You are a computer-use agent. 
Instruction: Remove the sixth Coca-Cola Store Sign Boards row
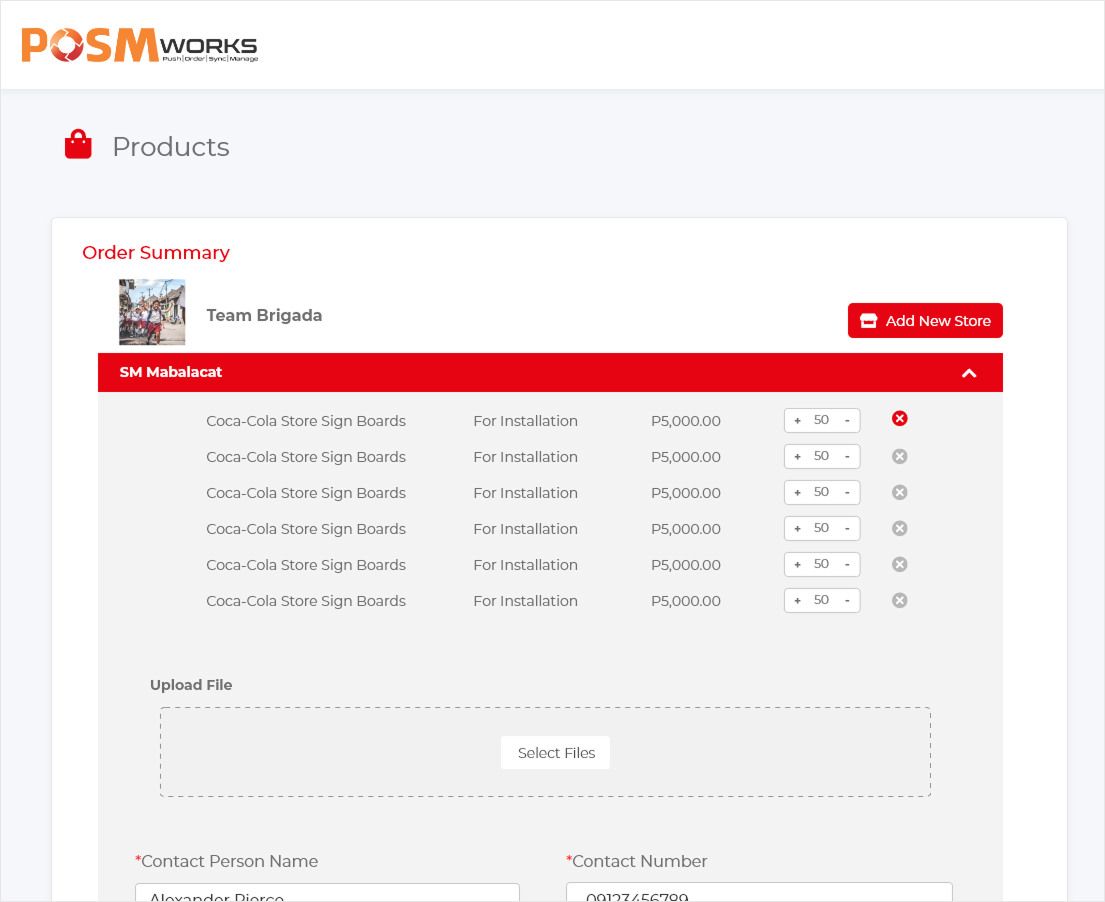tap(899, 600)
